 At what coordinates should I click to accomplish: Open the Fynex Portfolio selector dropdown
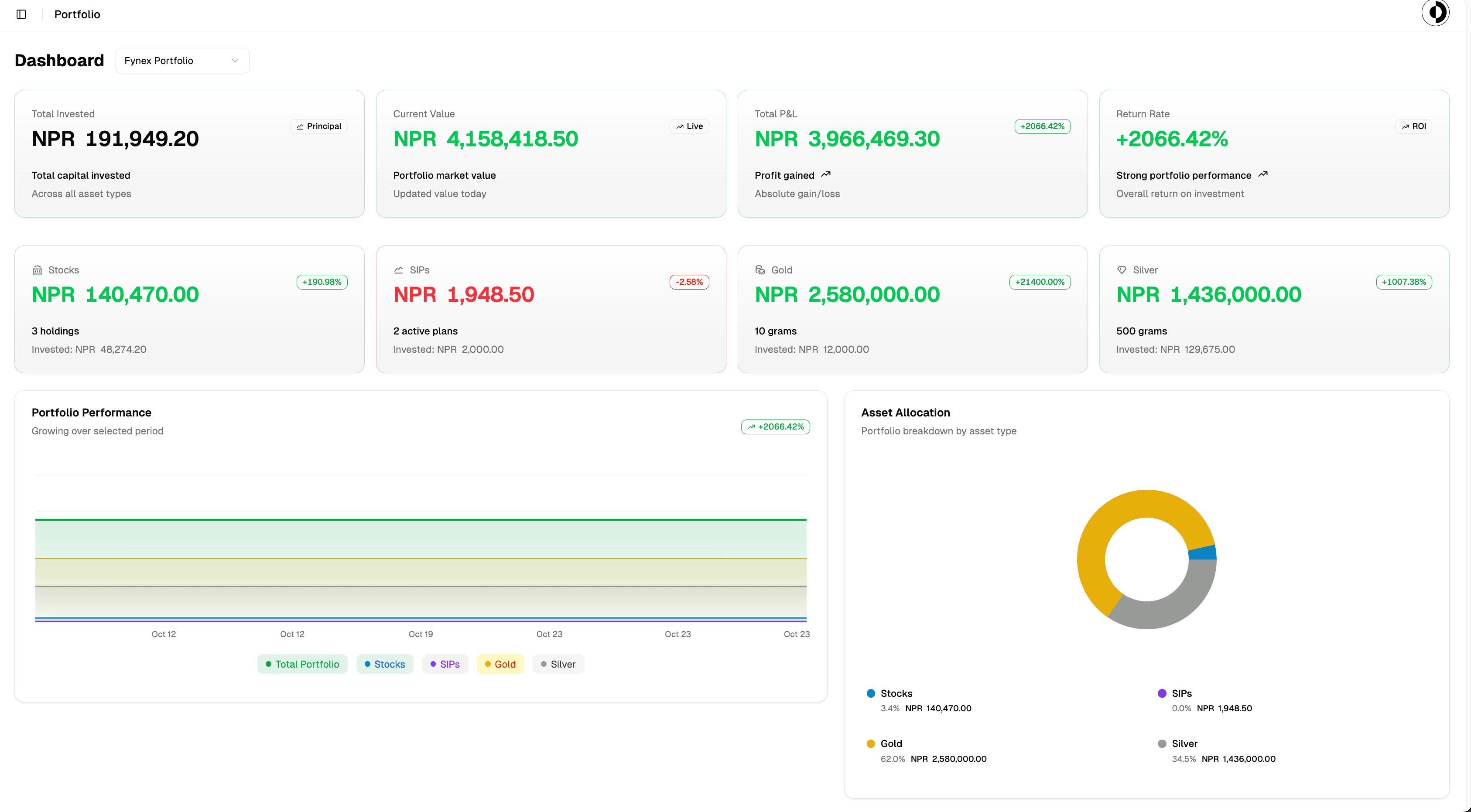tap(182, 61)
